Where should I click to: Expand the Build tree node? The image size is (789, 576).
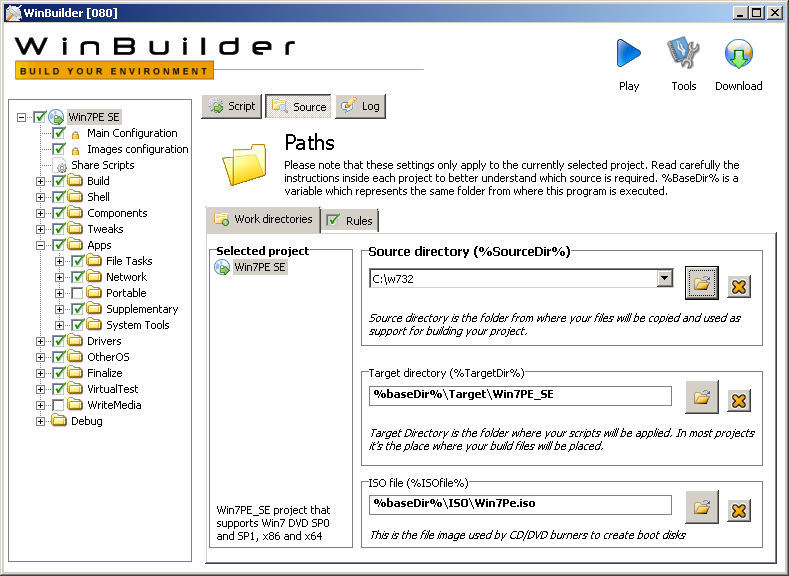point(40,181)
